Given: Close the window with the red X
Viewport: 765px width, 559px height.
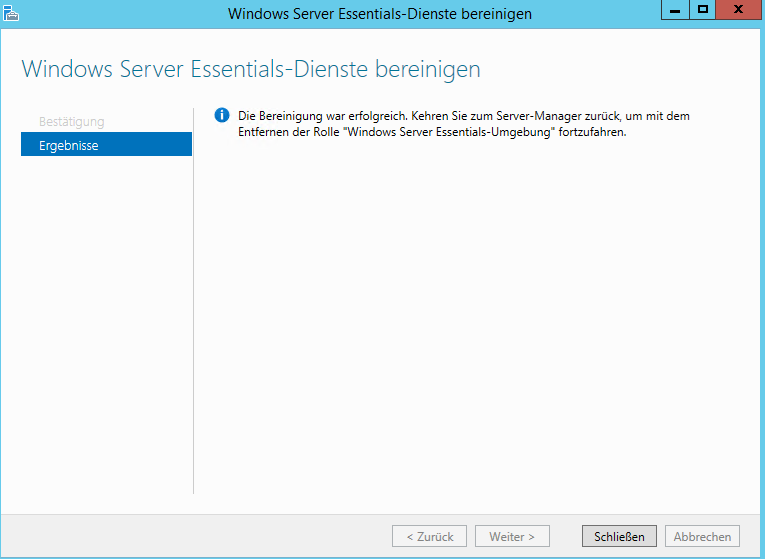Looking at the screenshot, I should 737,10.
